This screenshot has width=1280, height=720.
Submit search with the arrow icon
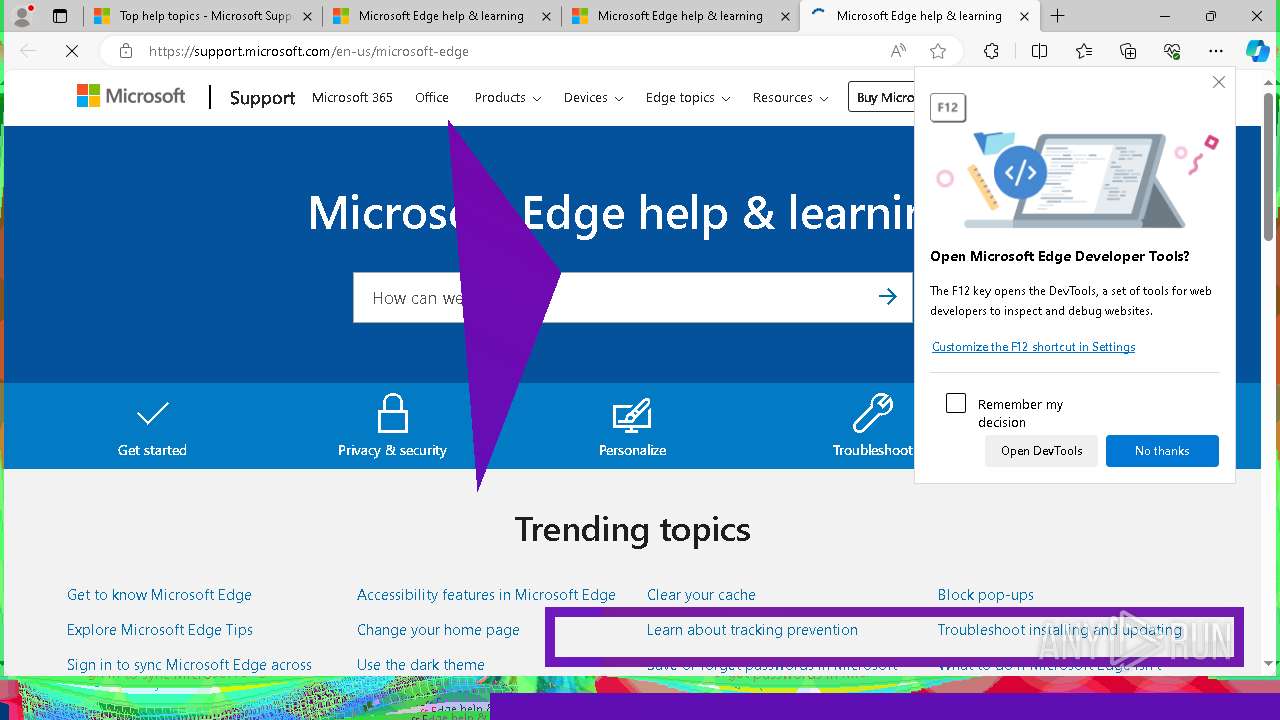[x=887, y=296]
